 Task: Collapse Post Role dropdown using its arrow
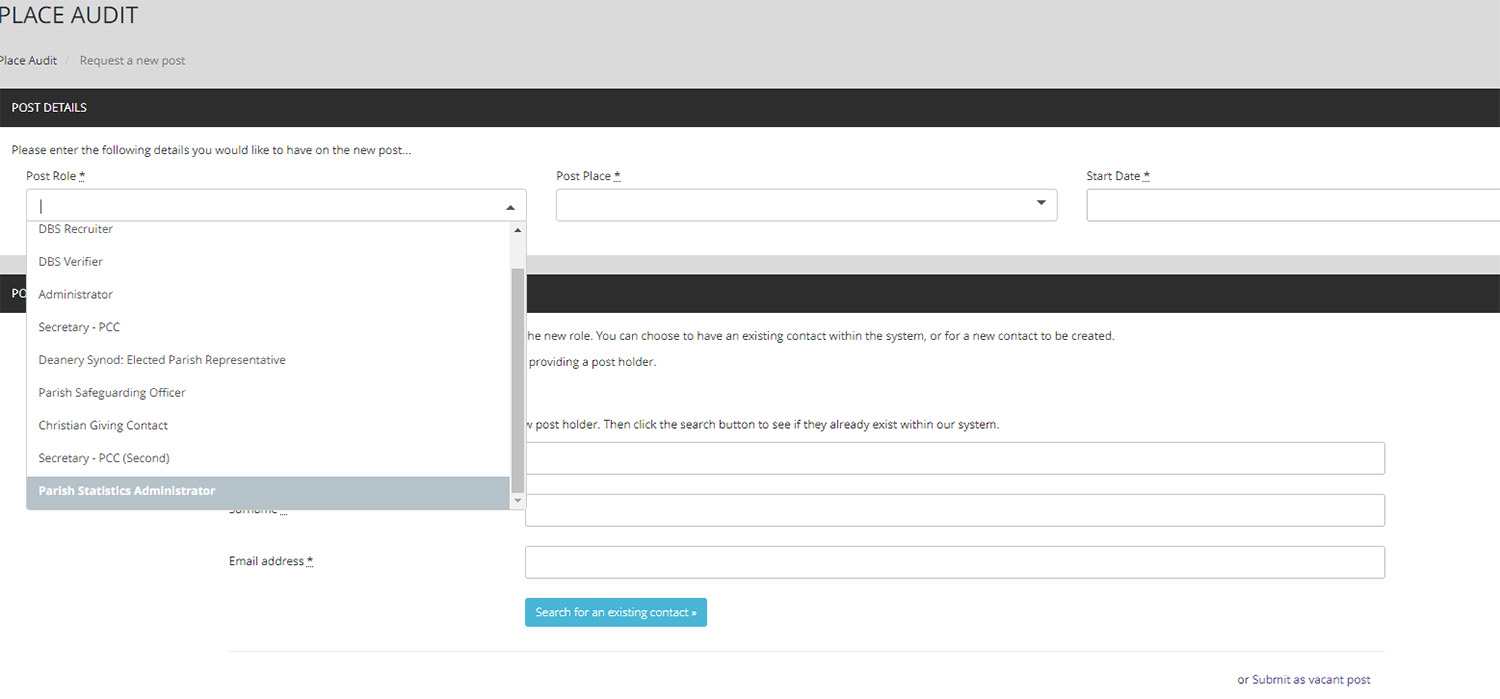510,207
